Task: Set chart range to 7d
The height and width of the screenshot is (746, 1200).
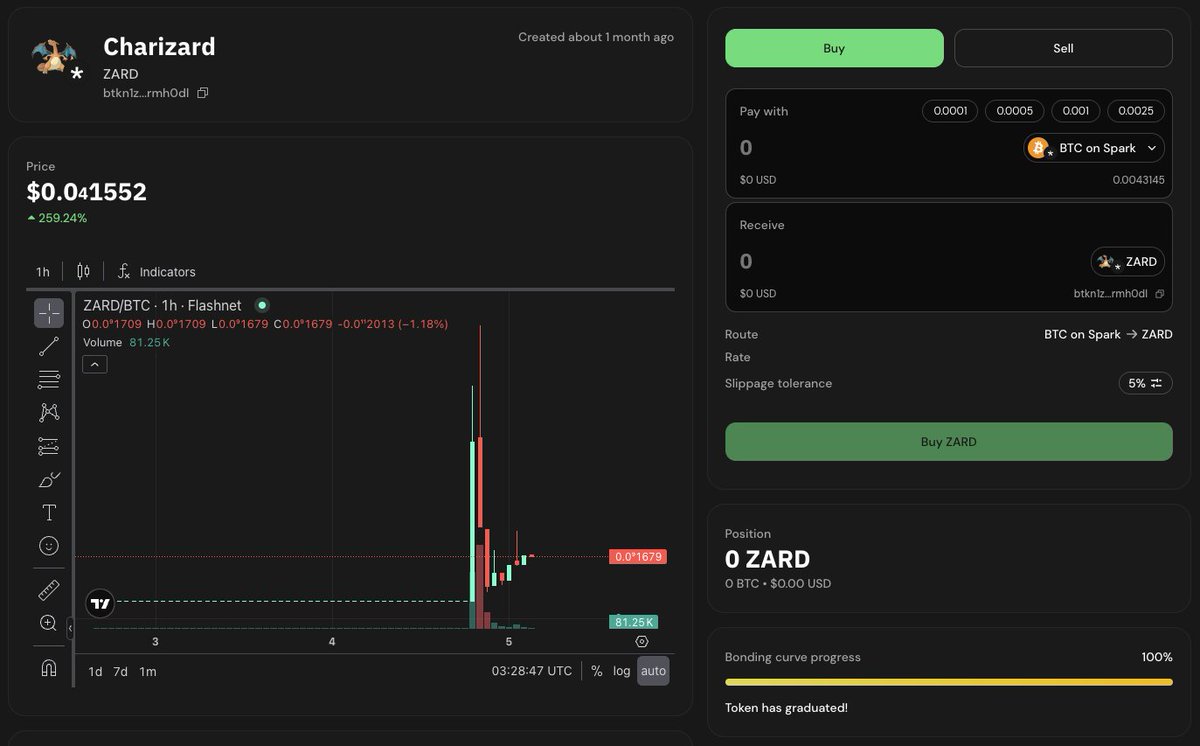Action: click(120, 671)
